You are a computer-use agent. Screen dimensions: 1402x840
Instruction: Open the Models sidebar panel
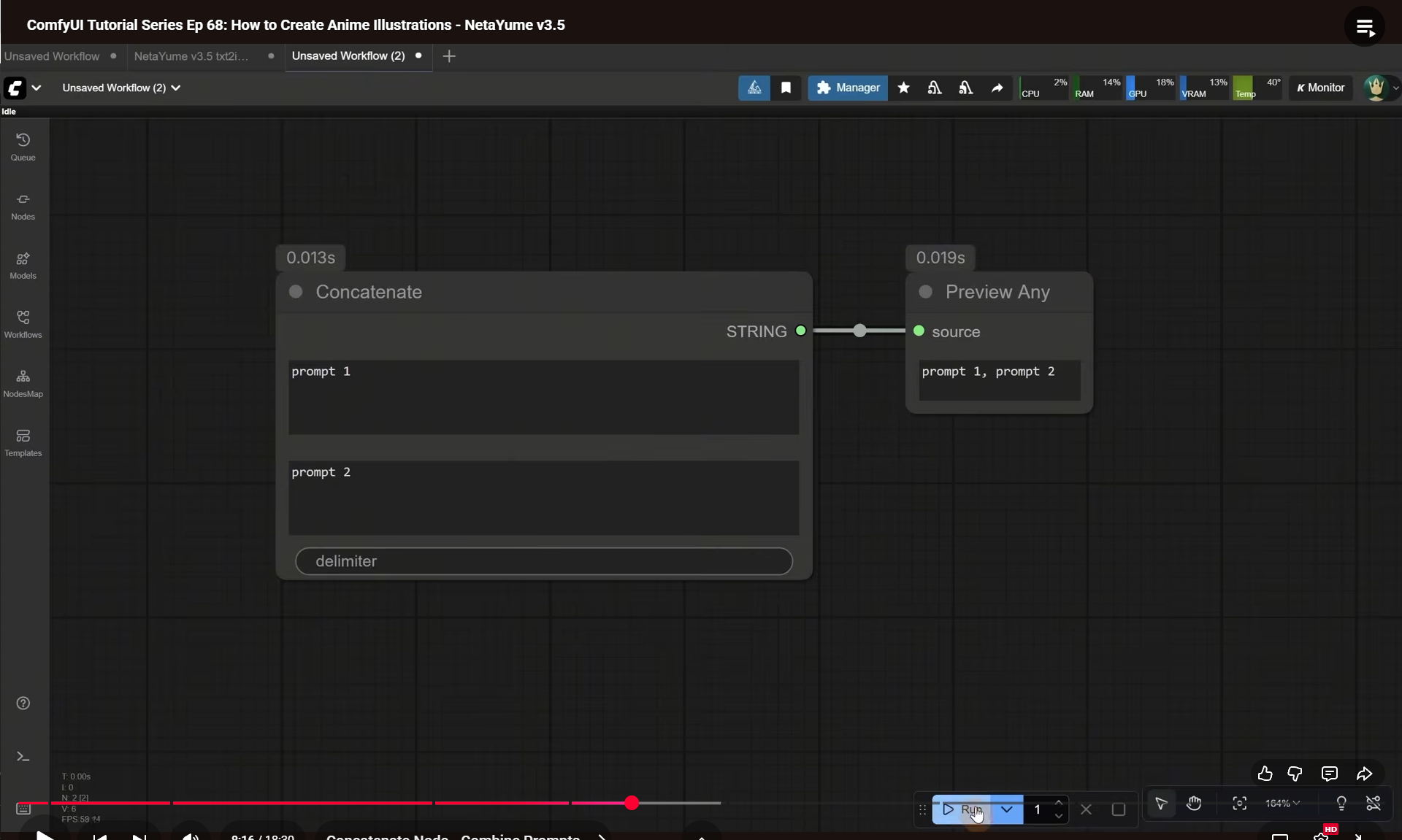[x=23, y=265]
